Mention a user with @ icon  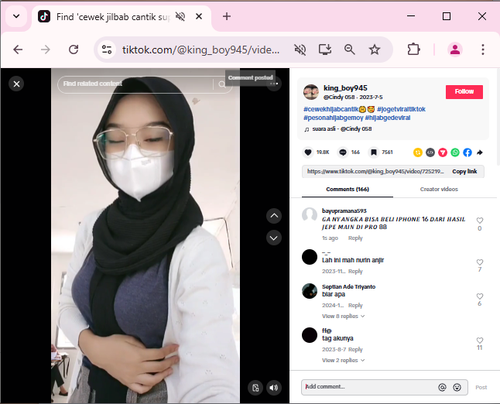[442, 387]
